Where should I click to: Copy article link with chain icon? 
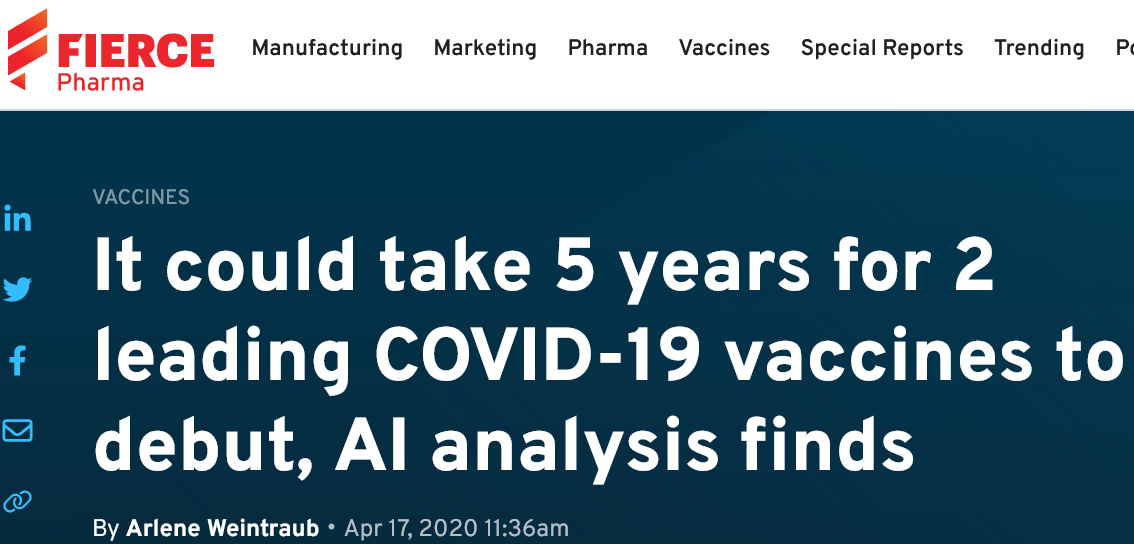[17, 501]
